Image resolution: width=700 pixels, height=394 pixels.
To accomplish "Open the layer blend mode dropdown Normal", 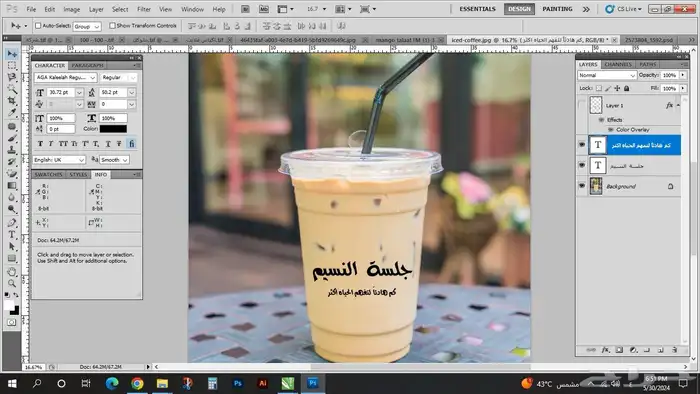I will point(607,75).
